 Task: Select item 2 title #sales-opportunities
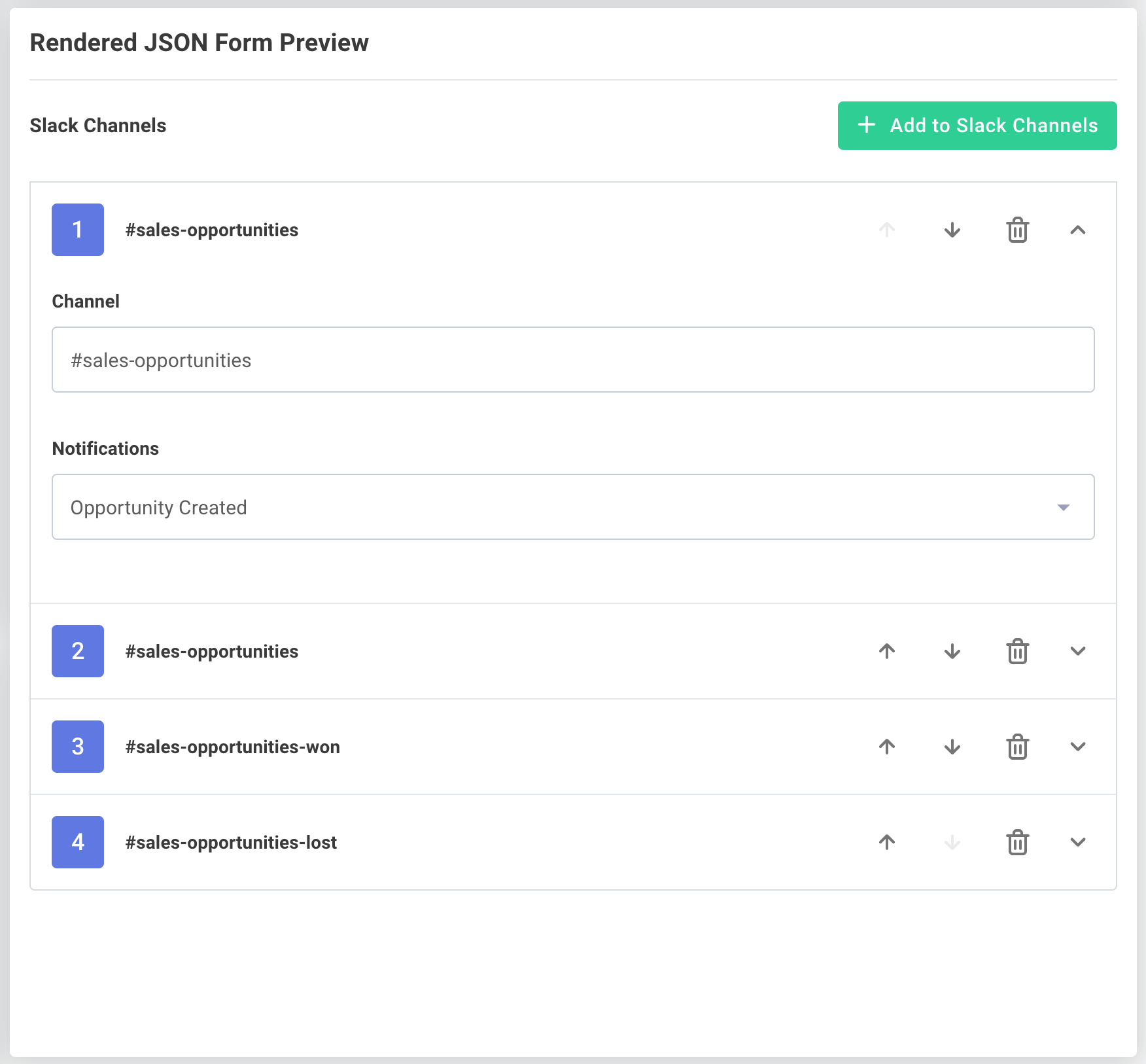212,652
